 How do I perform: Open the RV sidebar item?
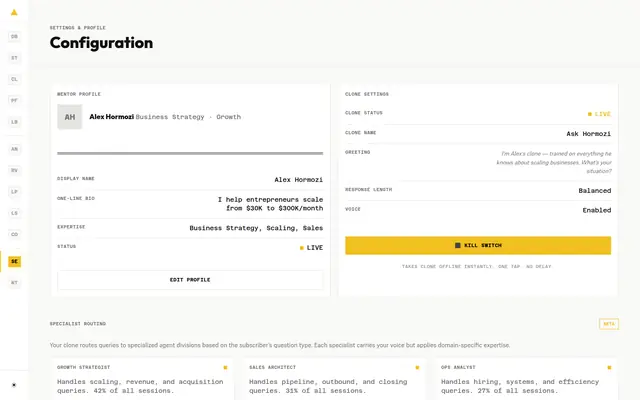14,170
